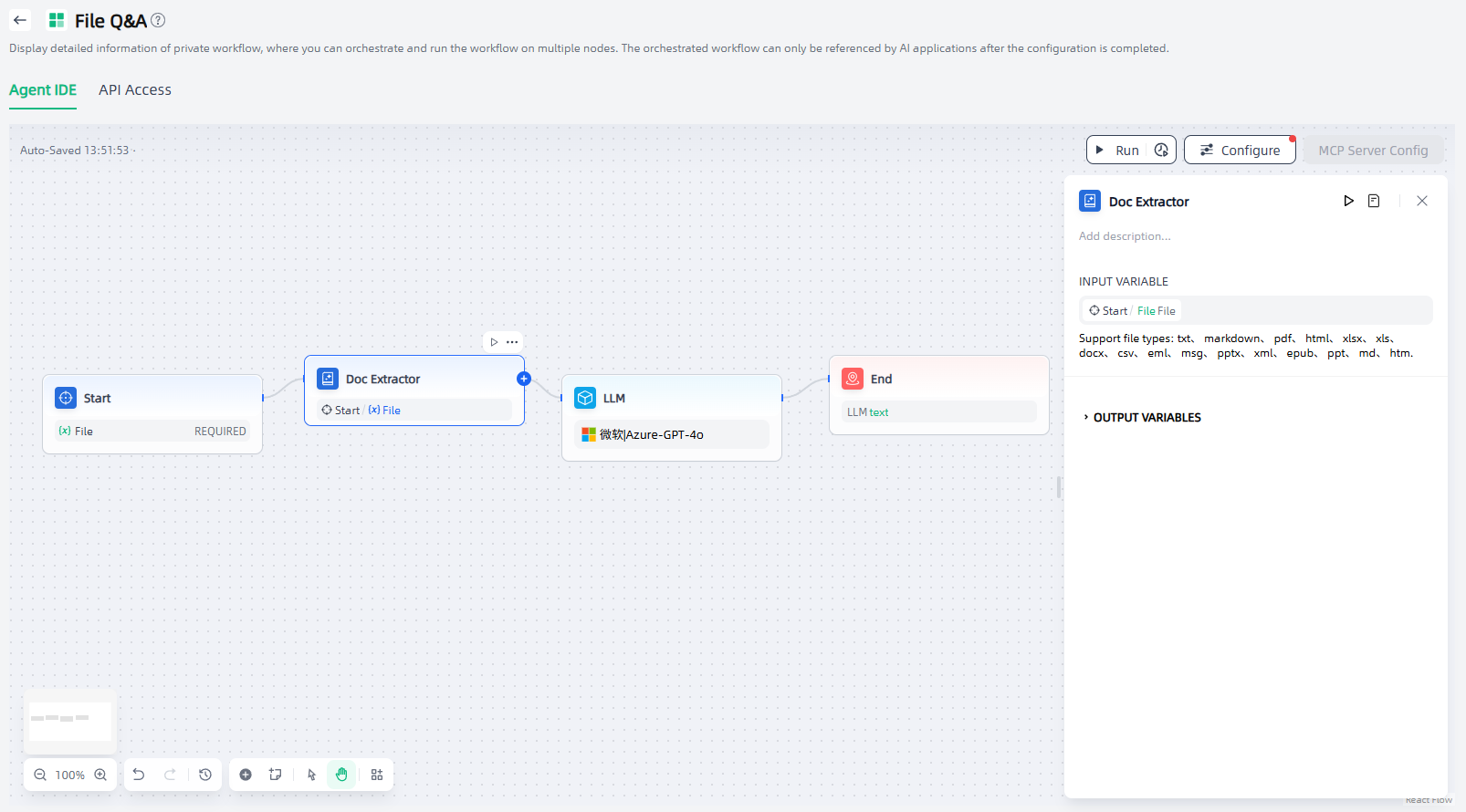1466x812 pixels.
Task: Switch to the API Access tab
Action: 135,89
